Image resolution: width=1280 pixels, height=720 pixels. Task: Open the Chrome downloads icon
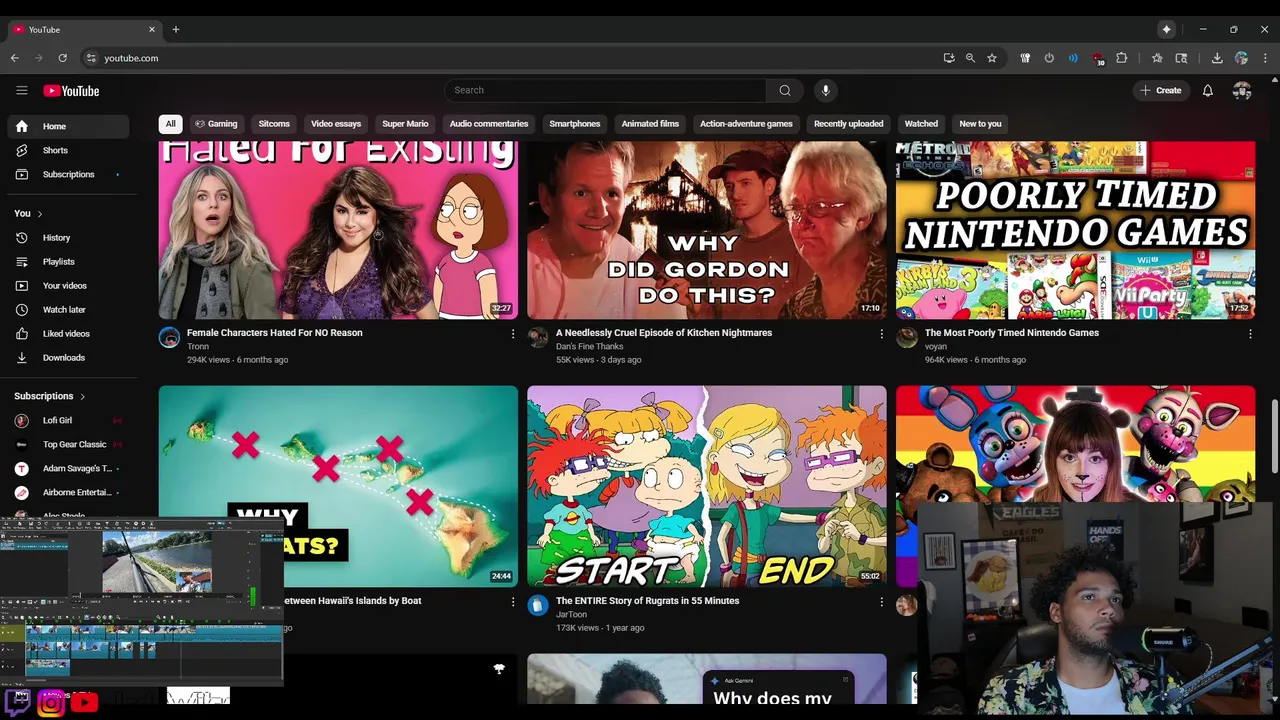click(x=1217, y=58)
